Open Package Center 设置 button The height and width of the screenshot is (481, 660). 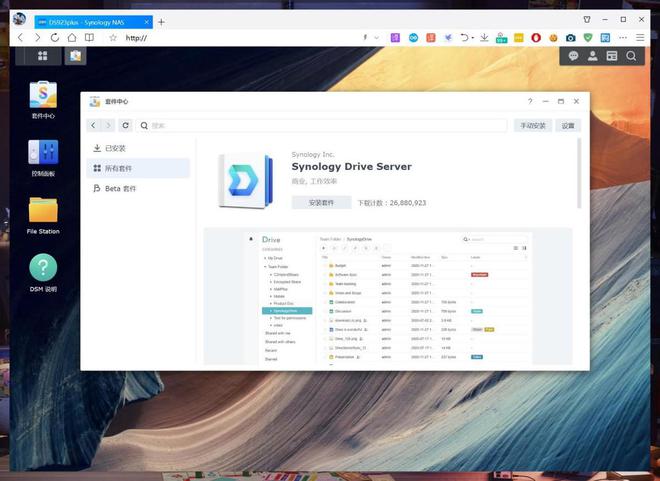point(568,125)
